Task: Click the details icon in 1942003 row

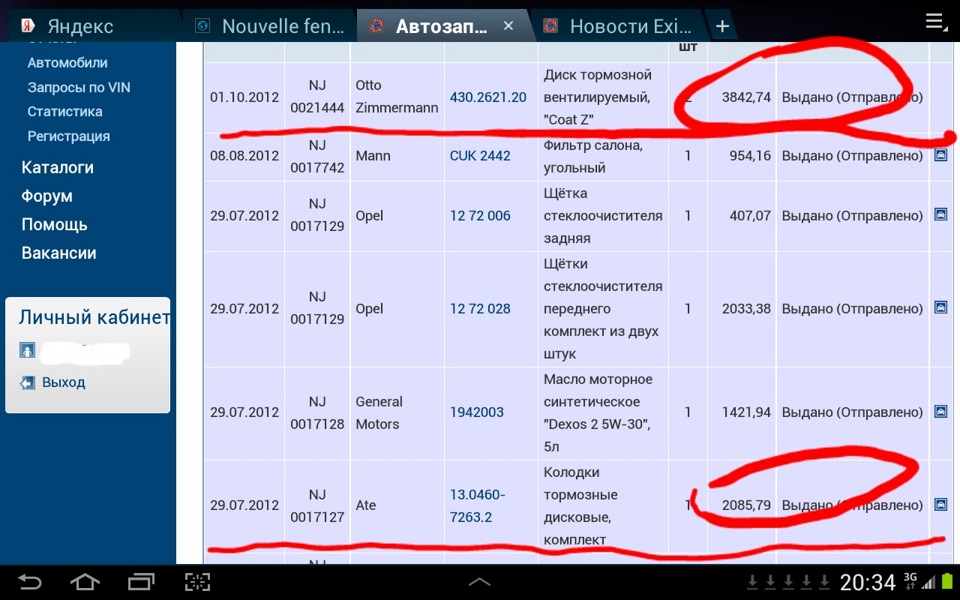Action: (x=941, y=411)
